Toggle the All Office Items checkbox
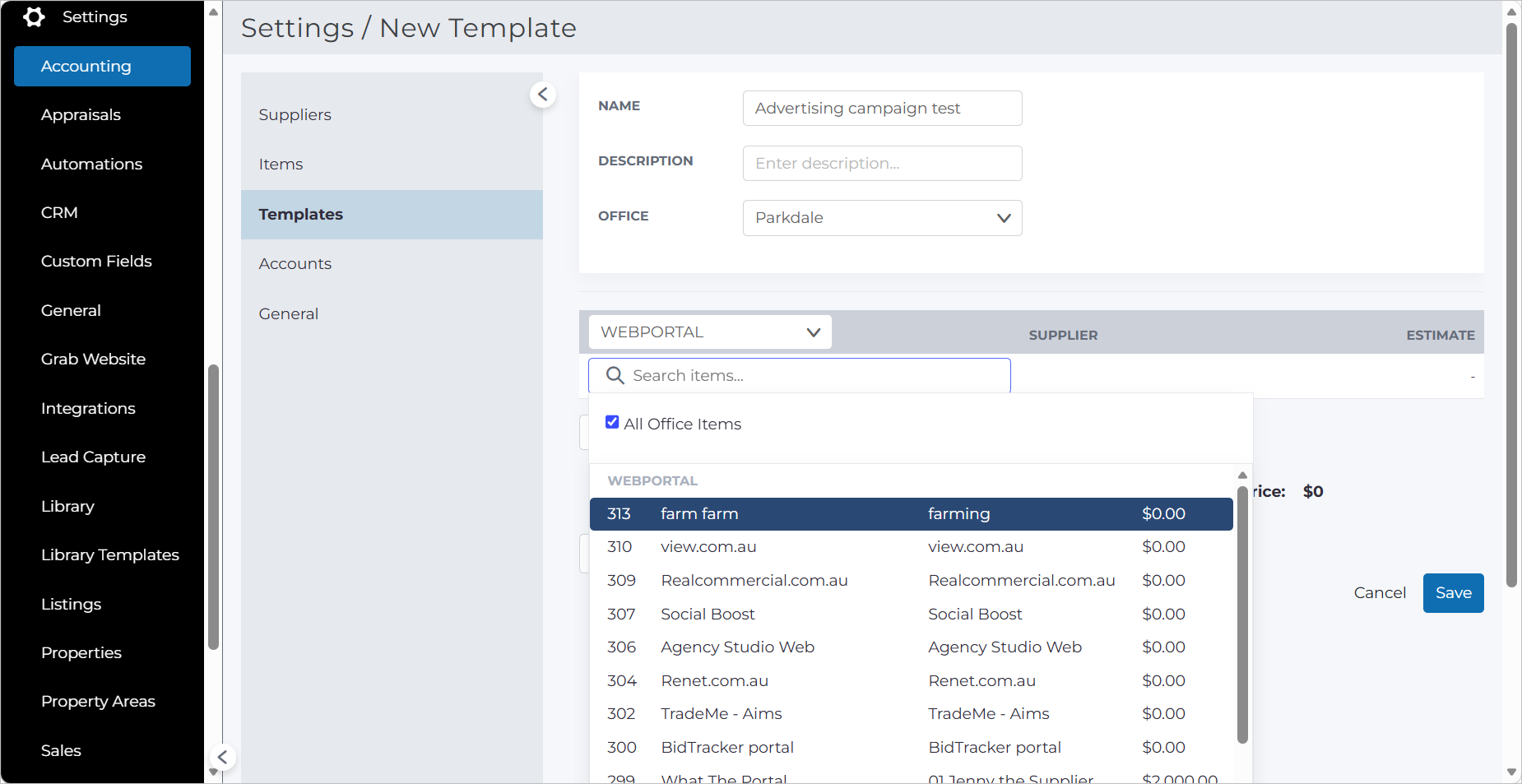 click(612, 423)
